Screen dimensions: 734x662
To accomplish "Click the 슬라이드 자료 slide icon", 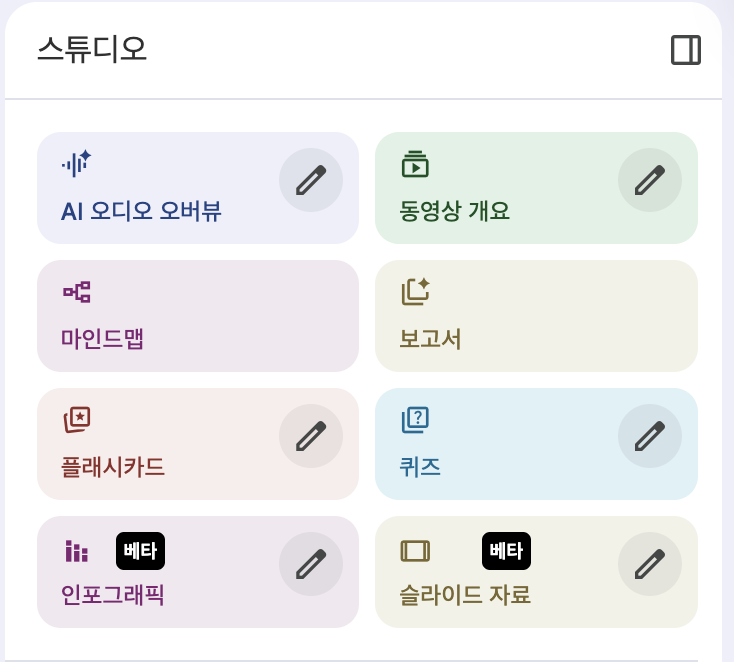I will click(415, 551).
